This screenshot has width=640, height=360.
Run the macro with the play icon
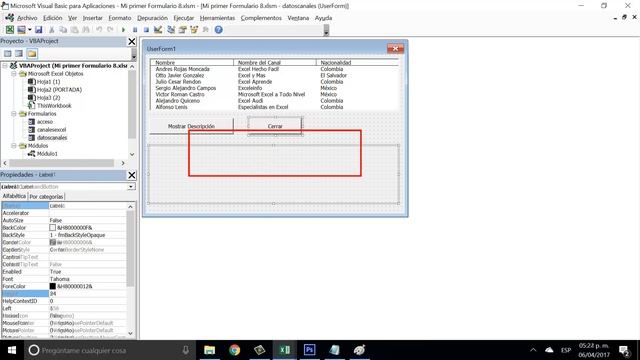tap(123, 29)
